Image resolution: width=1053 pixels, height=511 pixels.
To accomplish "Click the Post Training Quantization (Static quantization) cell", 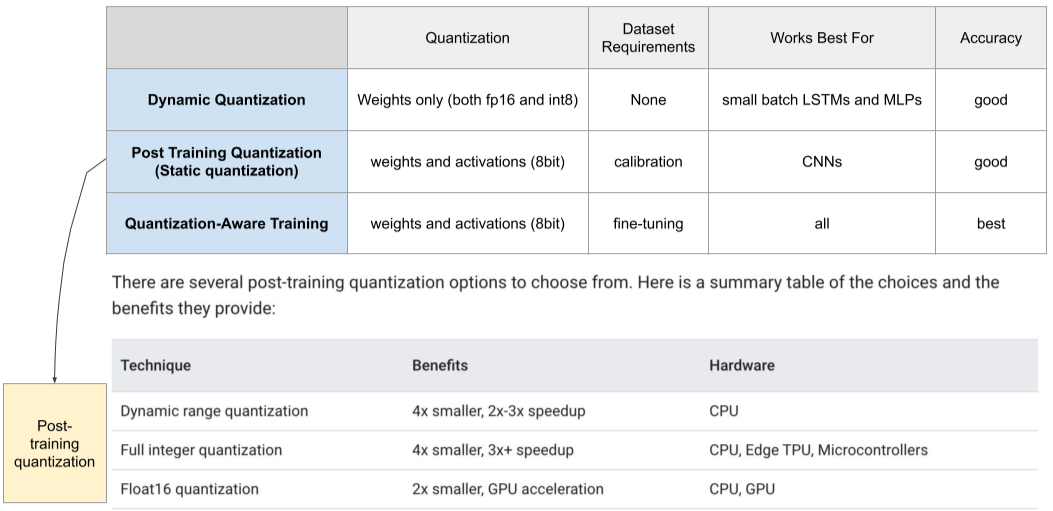I will (227, 162).
